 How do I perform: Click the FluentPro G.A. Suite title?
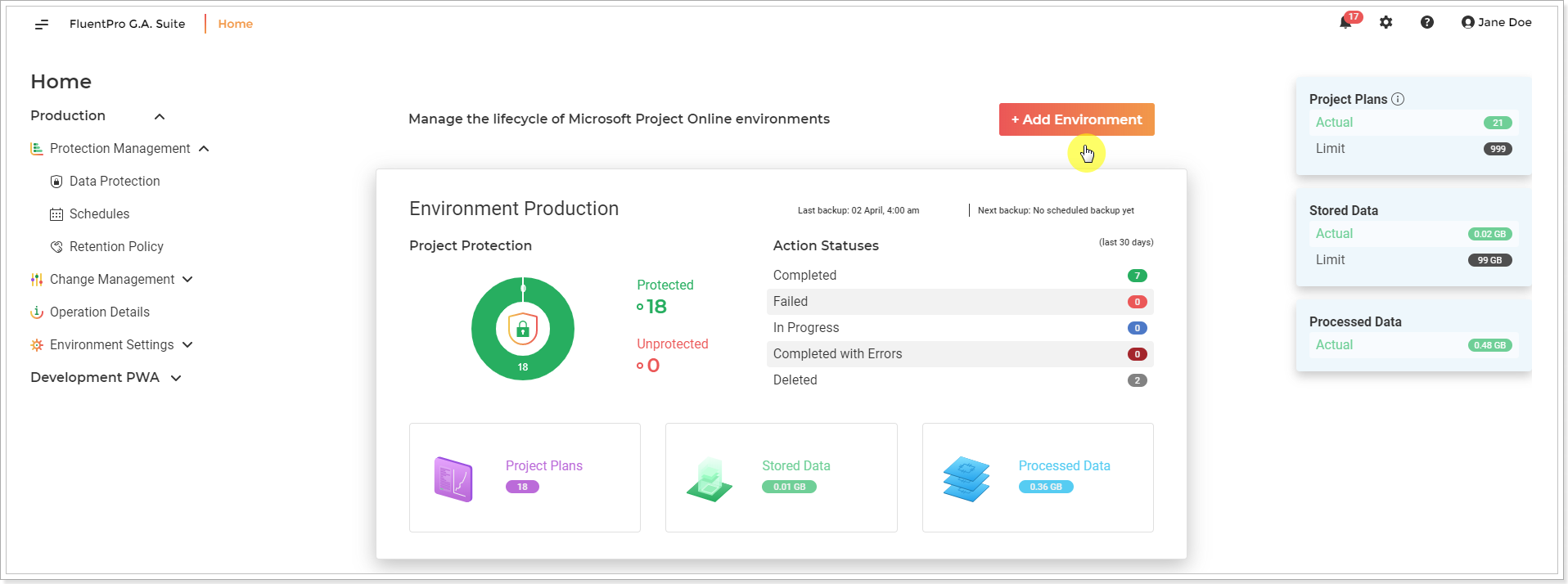(127, 24)
